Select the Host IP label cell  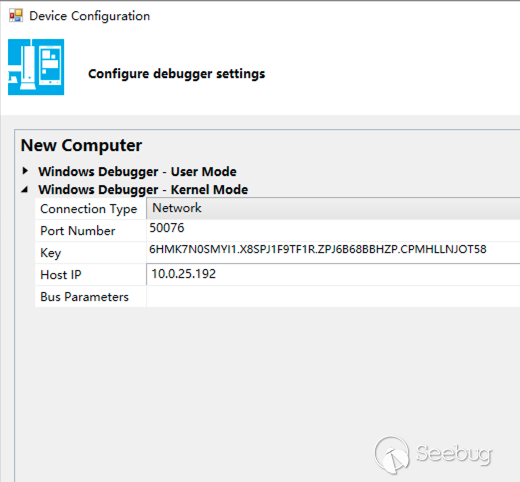pos(90,275)
